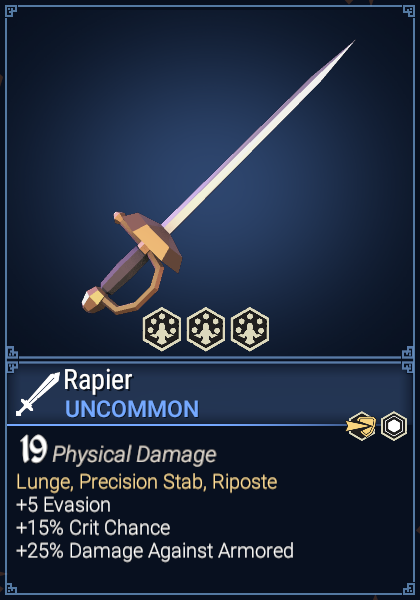Image resolution: width=420 pixels, height=600 pixels.
Task: Click the rapier's golden hilt guard
Action: coord(149,239)
